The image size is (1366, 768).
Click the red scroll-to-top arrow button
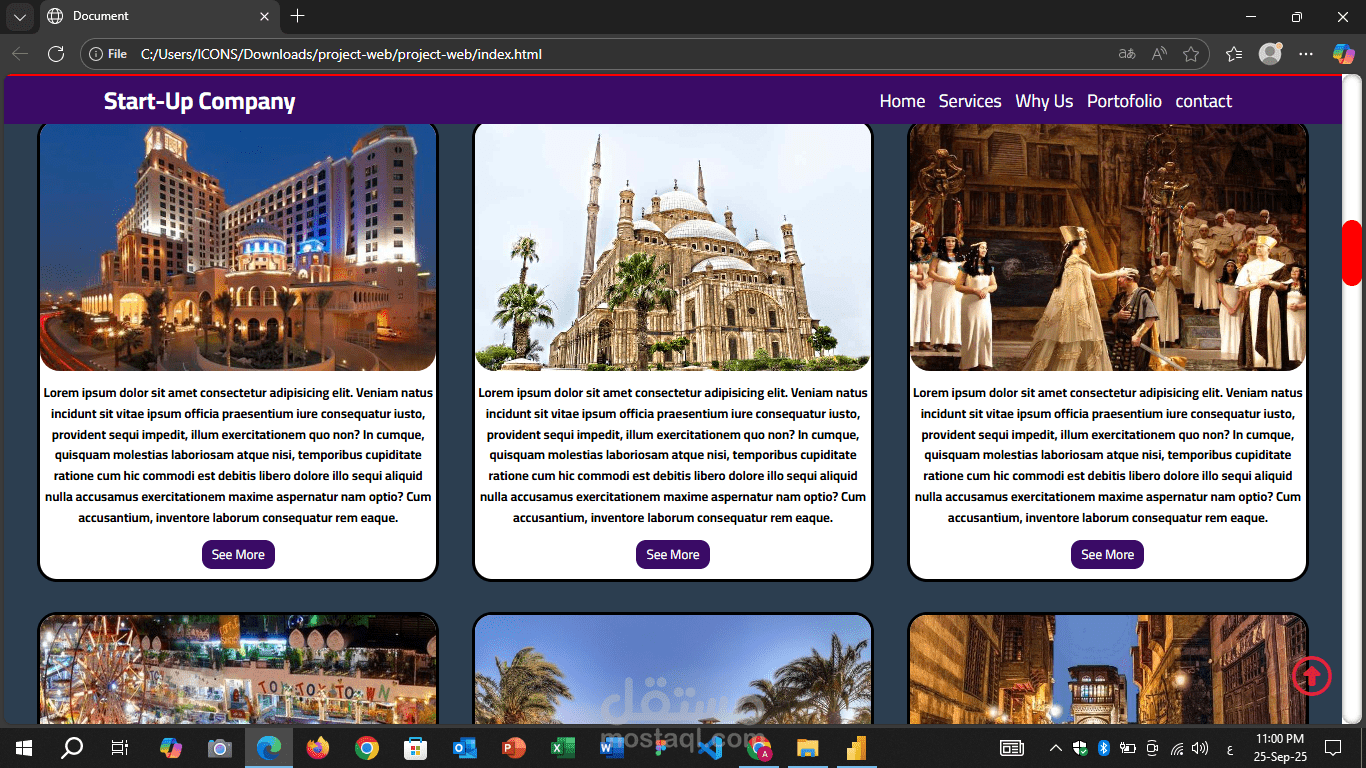[1312, 676]
